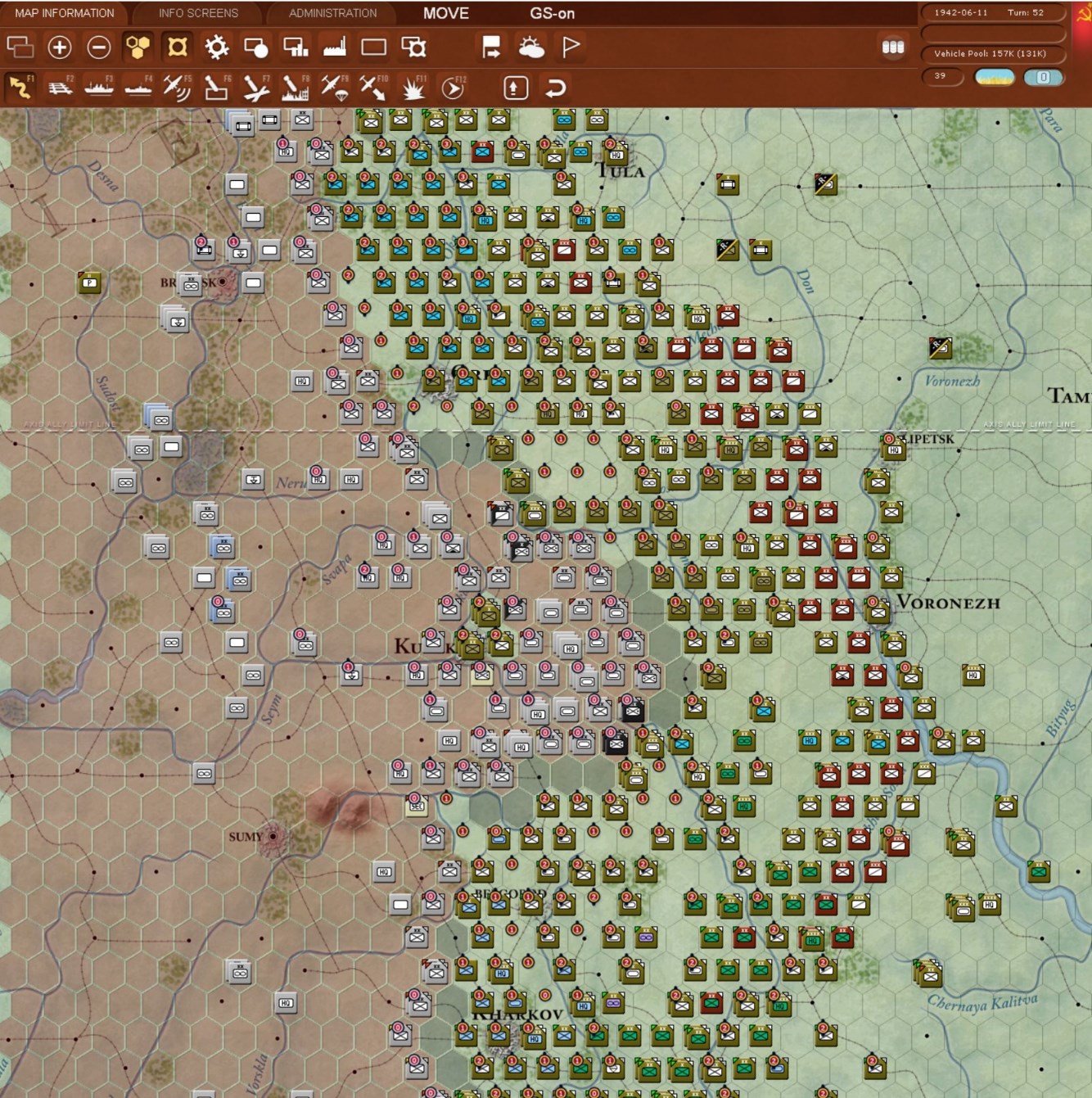Click the Kharkov city label
The height and width of the screenshot is (1098, 1092).
[x=518, y=1014]
